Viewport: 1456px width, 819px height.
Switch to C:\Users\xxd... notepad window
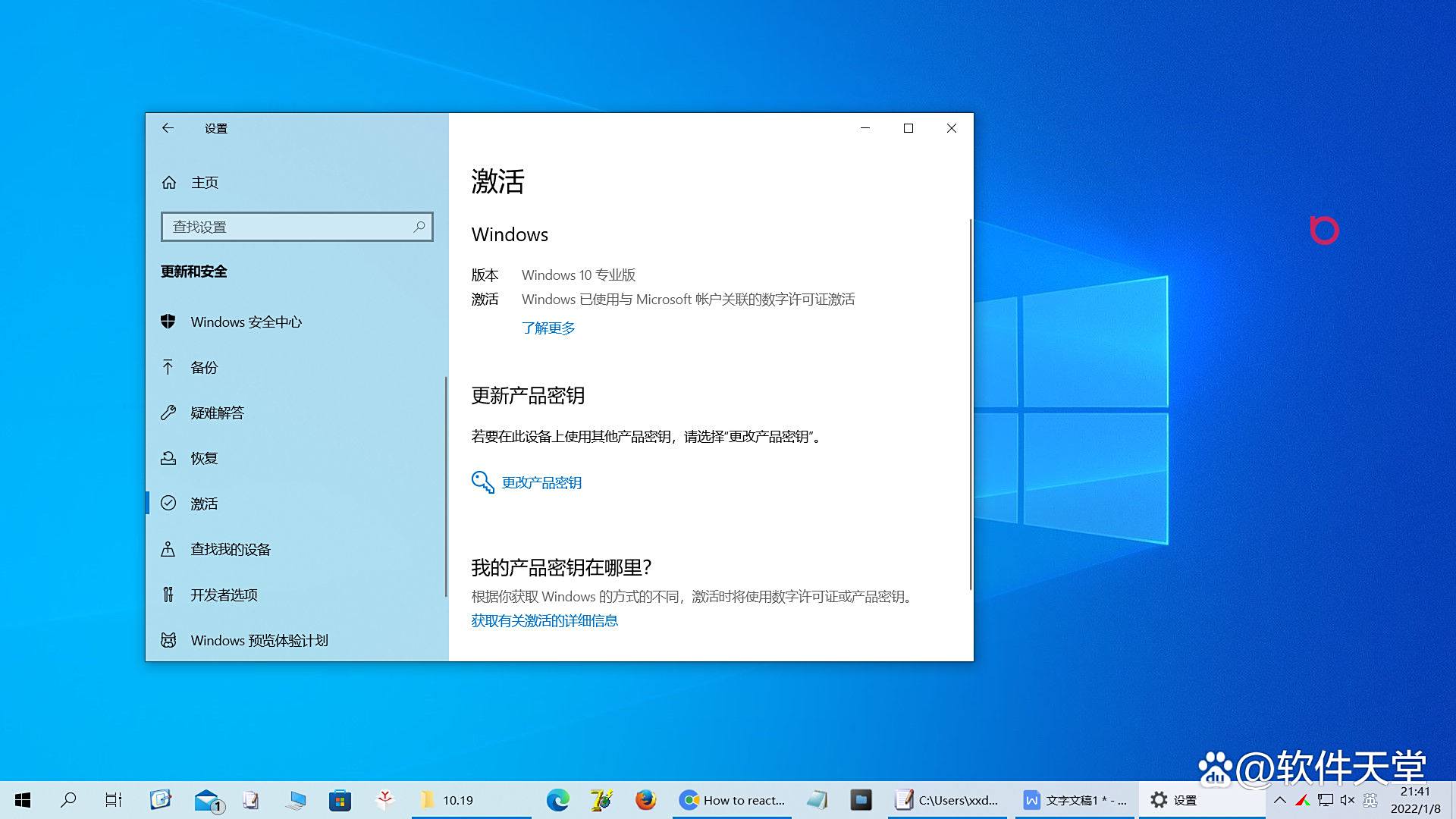pyautogui.click(x=947, y=800)
